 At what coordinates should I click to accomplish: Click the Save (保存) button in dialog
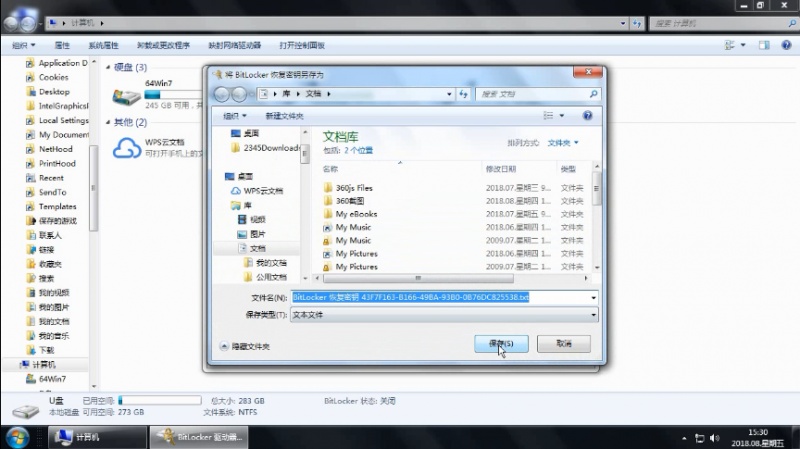(501, 343)
